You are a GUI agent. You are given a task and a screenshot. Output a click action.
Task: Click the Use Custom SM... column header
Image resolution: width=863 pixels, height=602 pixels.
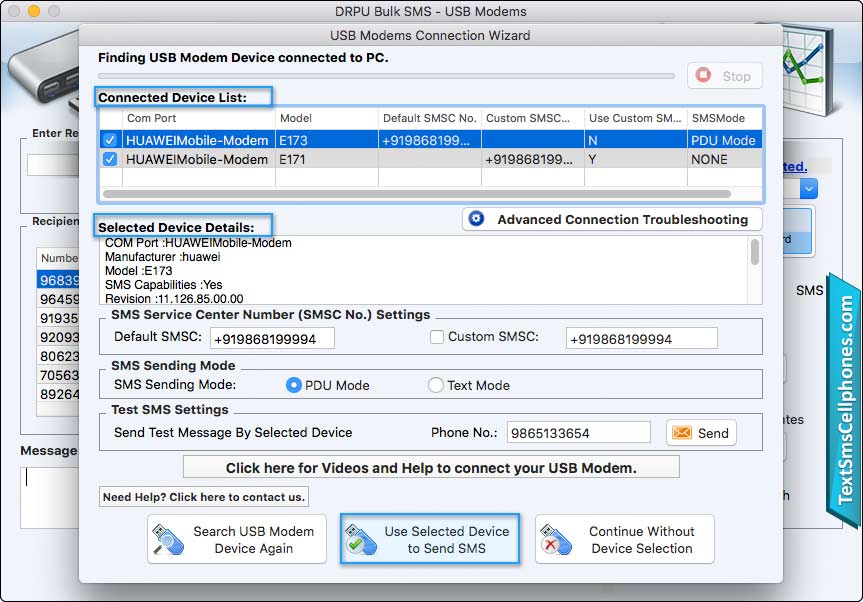tap(635, 118)
